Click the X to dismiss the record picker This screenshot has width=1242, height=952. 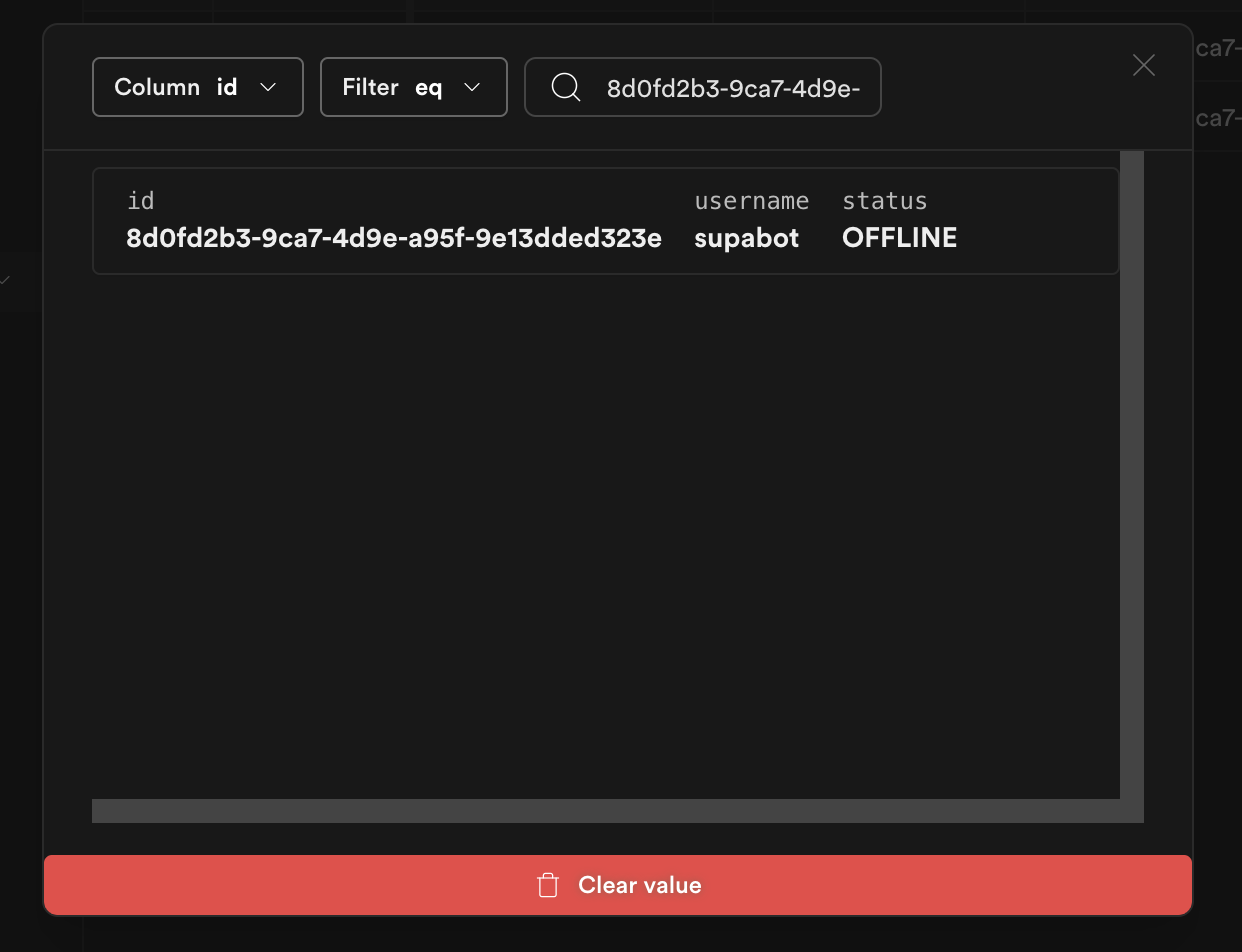tap(1143, 65)
